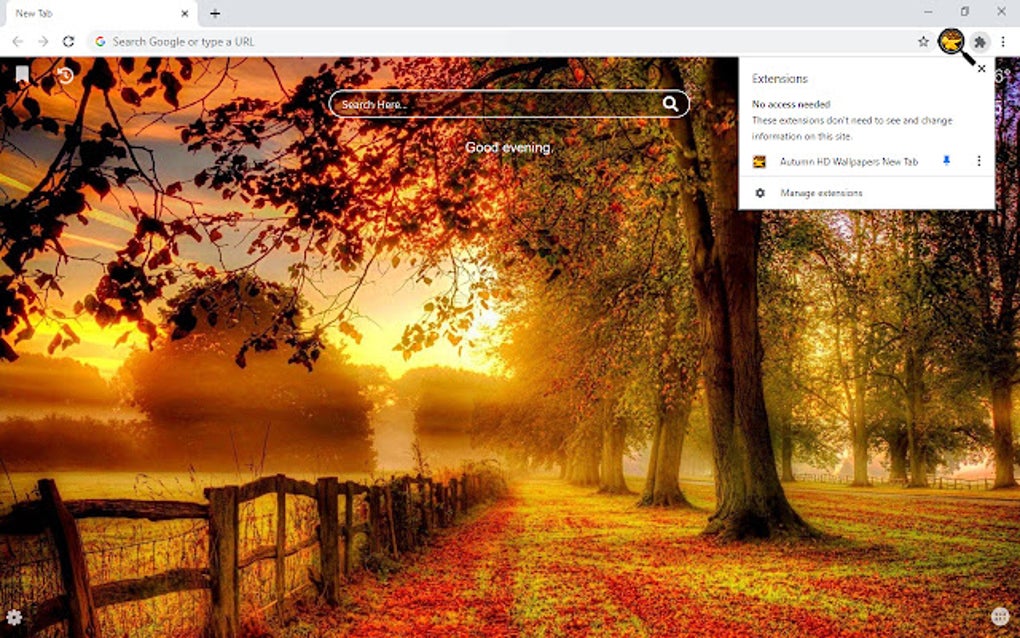Image resolution: width=1020 pixels, height=638 pixels.
Task: Click the Autumn extension icon in the list
Action: (x=759, y=162)
